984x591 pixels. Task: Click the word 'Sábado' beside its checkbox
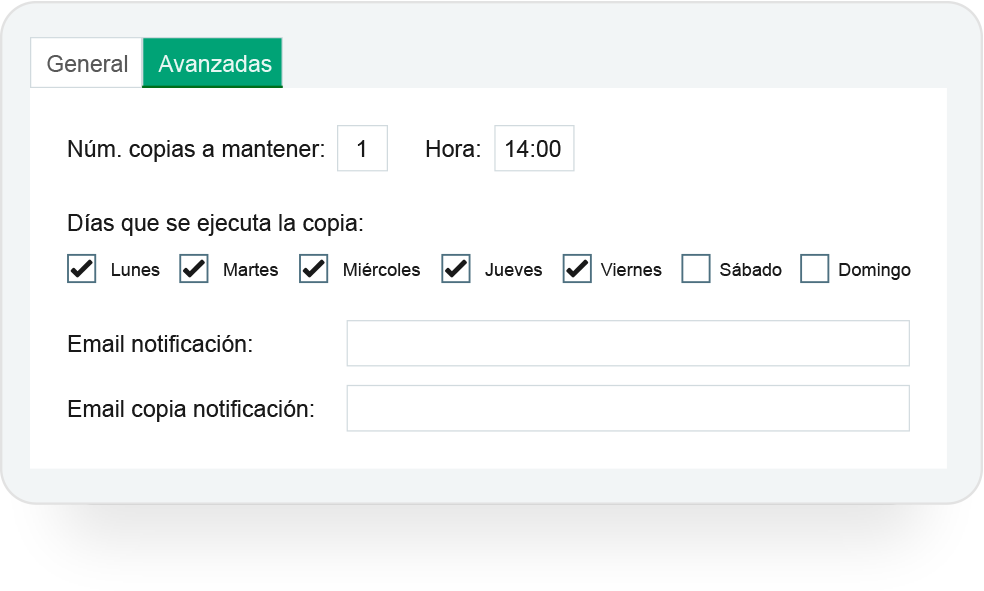pos(750,270)
